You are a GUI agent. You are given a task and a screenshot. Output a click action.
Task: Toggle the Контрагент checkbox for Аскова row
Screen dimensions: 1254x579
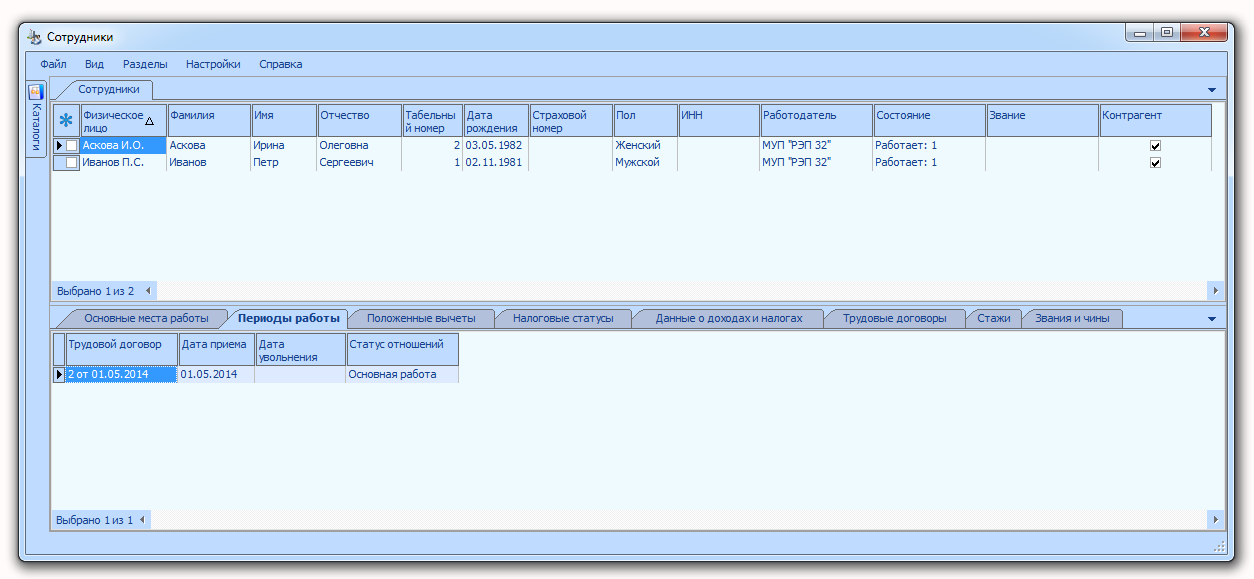coord(1155,146)
